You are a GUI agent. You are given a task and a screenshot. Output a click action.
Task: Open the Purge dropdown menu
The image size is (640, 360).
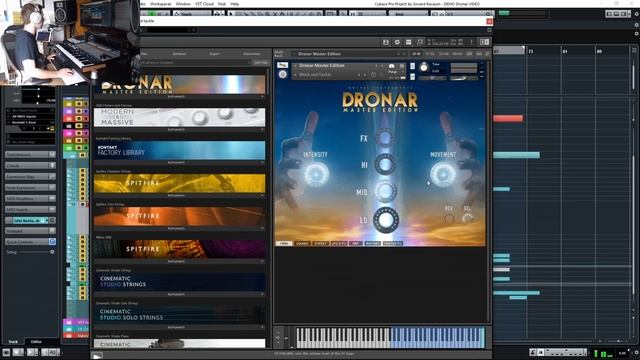coord(393,72)
